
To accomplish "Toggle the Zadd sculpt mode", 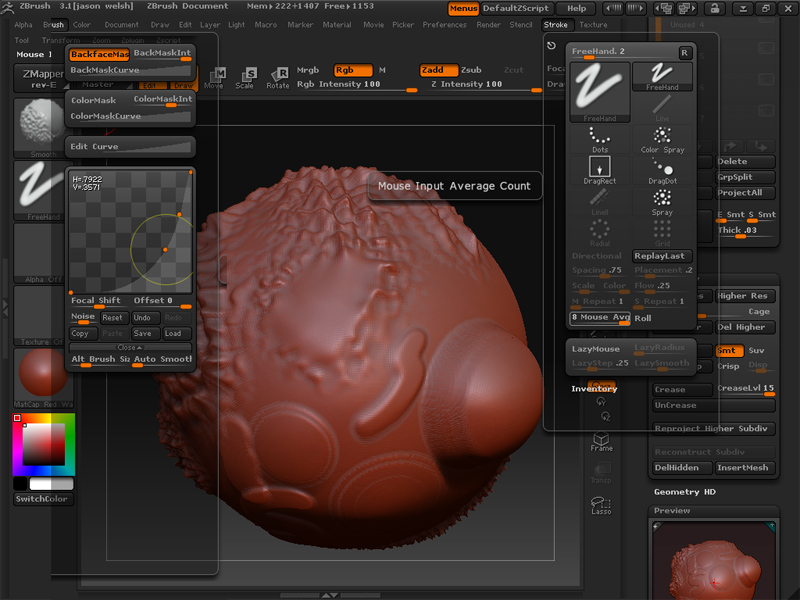I will (439, 70).
